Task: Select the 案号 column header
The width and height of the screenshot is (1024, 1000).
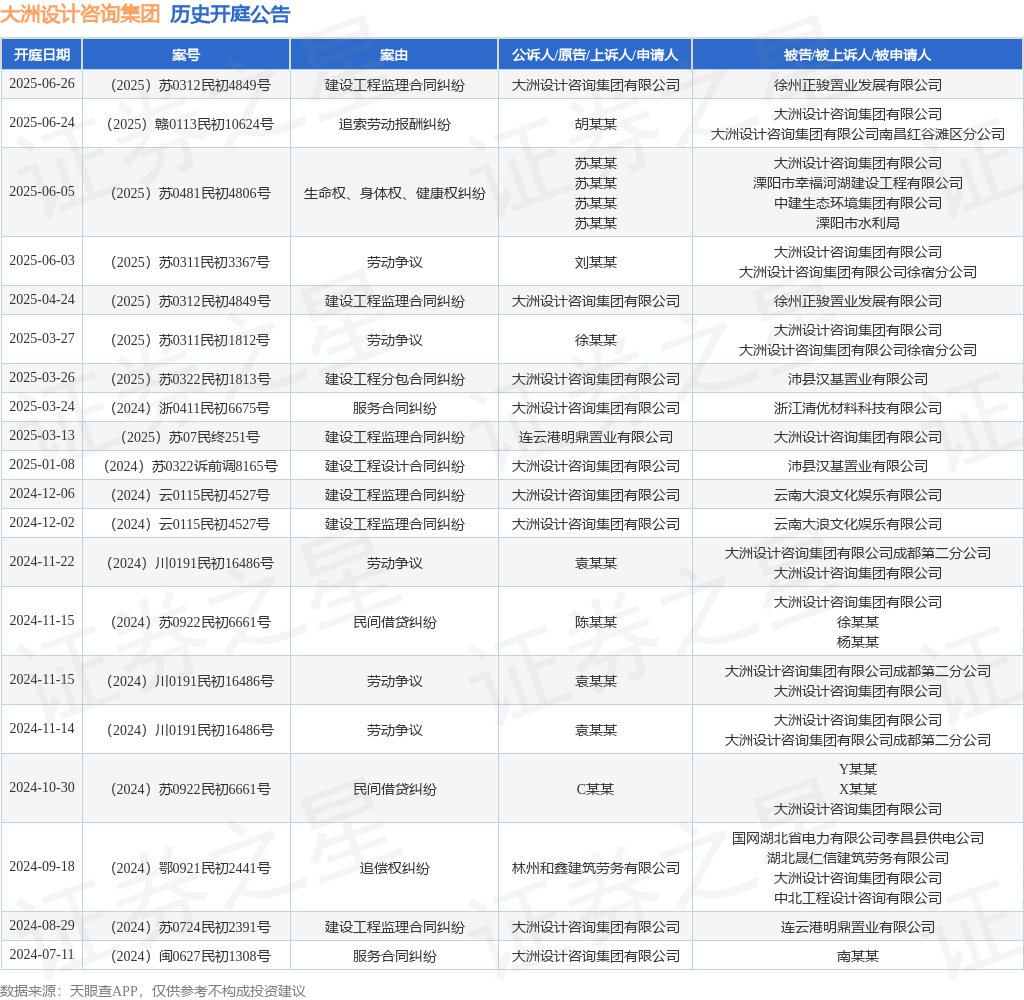Action: tap(186, 55)
